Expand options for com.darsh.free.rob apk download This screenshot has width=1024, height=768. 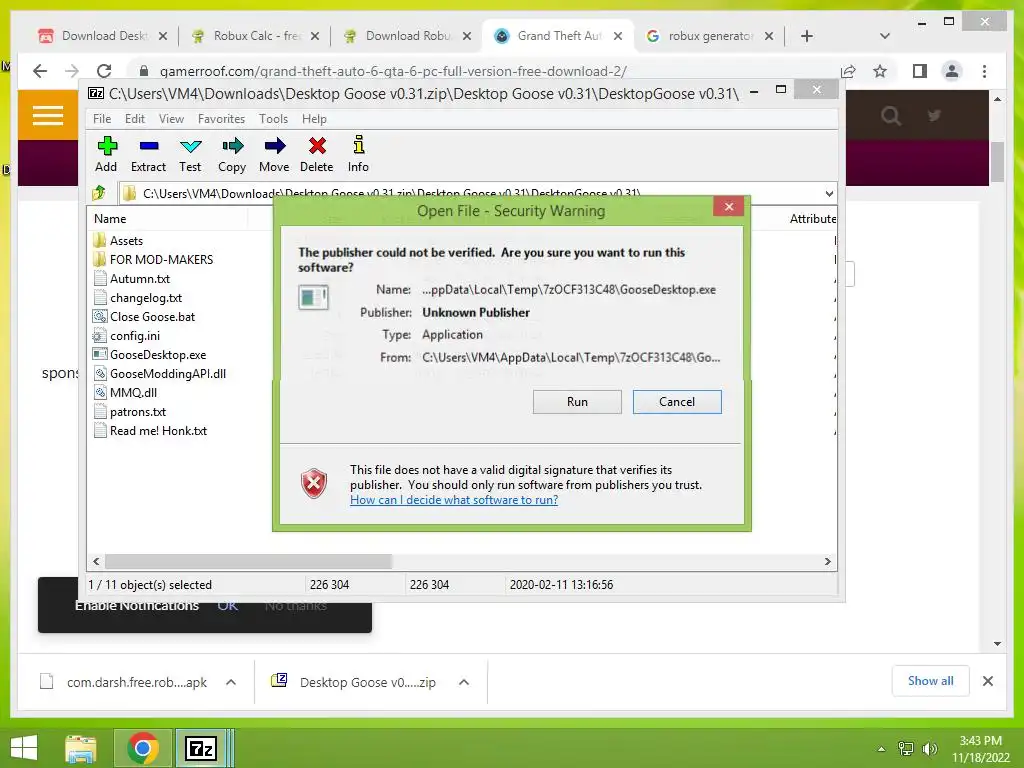pos(231,682)
